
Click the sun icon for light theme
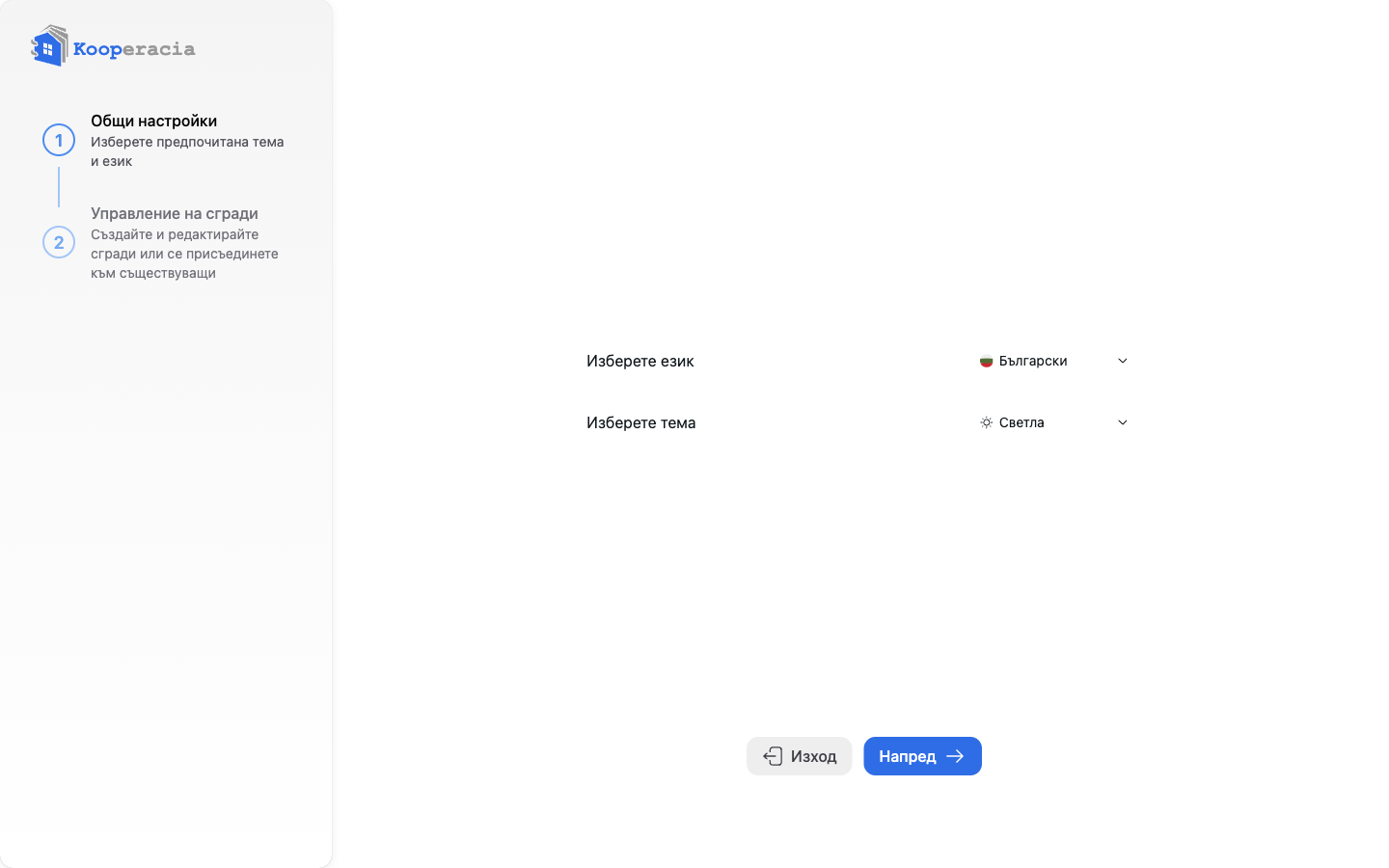coord(986,422)
